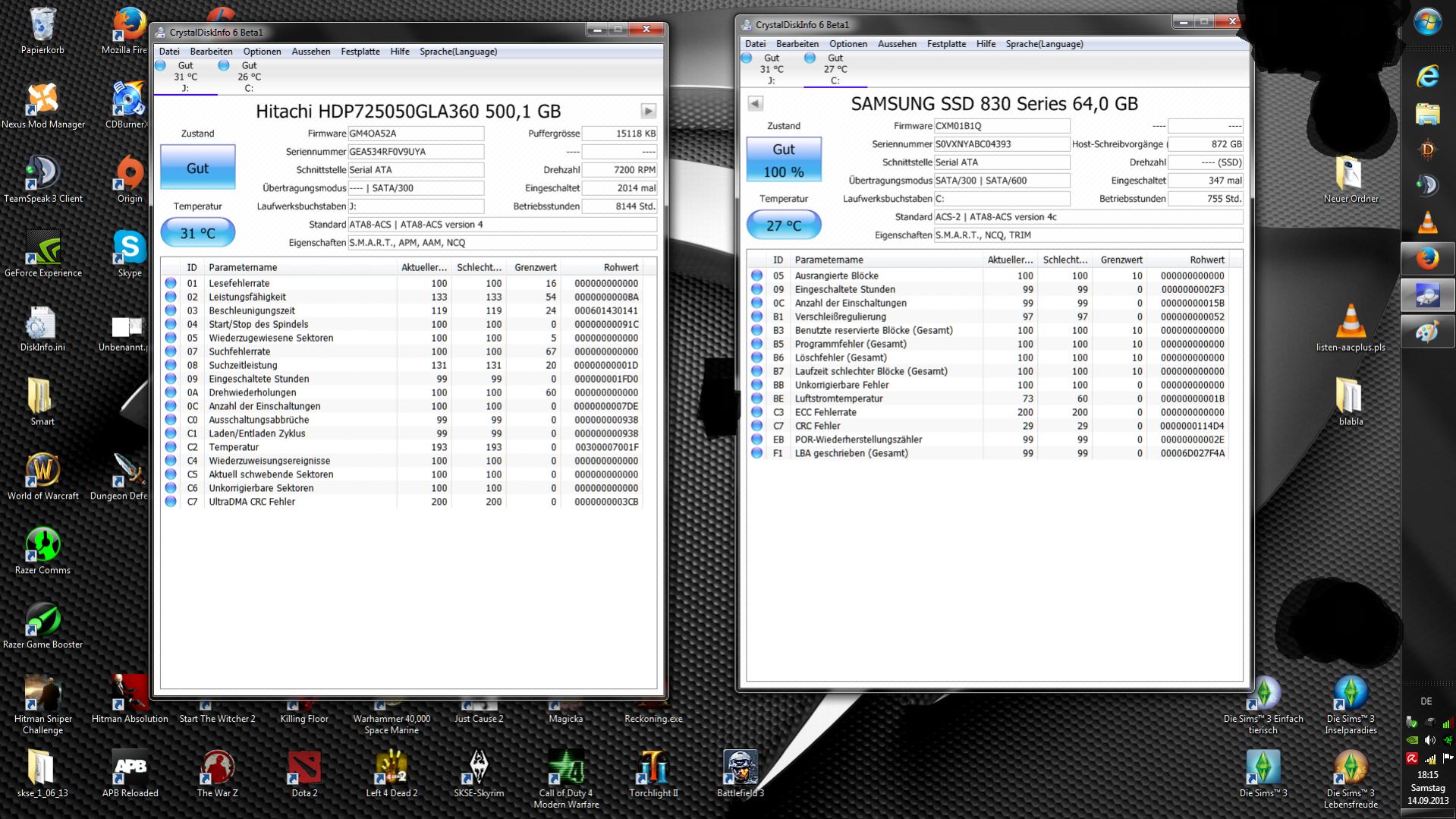
Task: Open the blabla folder
Action: click(1351, 402)
